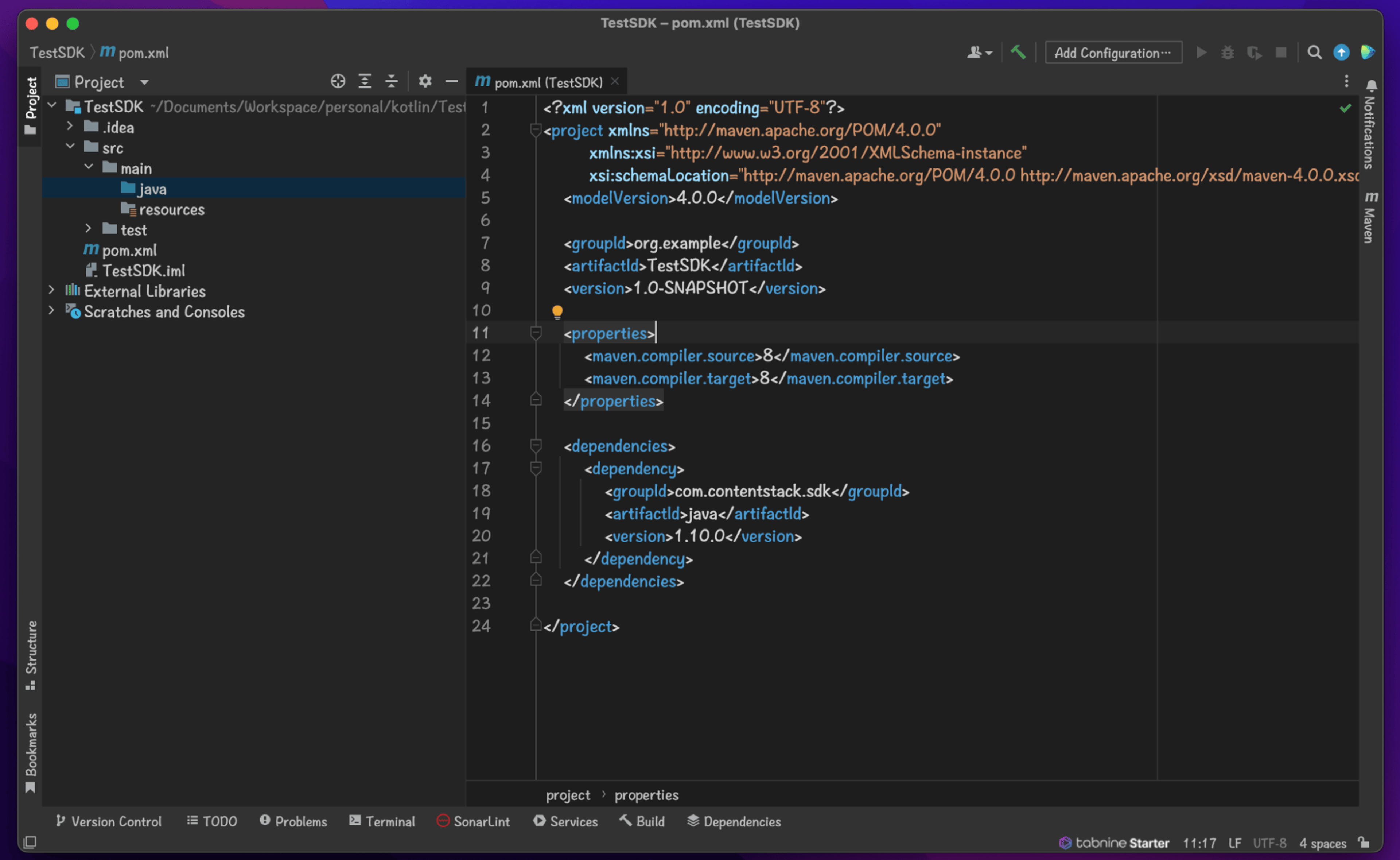Fold the dependency block at line 17
The width and height of the screenshot is (1400, 860).
click(x=536, y=468)
